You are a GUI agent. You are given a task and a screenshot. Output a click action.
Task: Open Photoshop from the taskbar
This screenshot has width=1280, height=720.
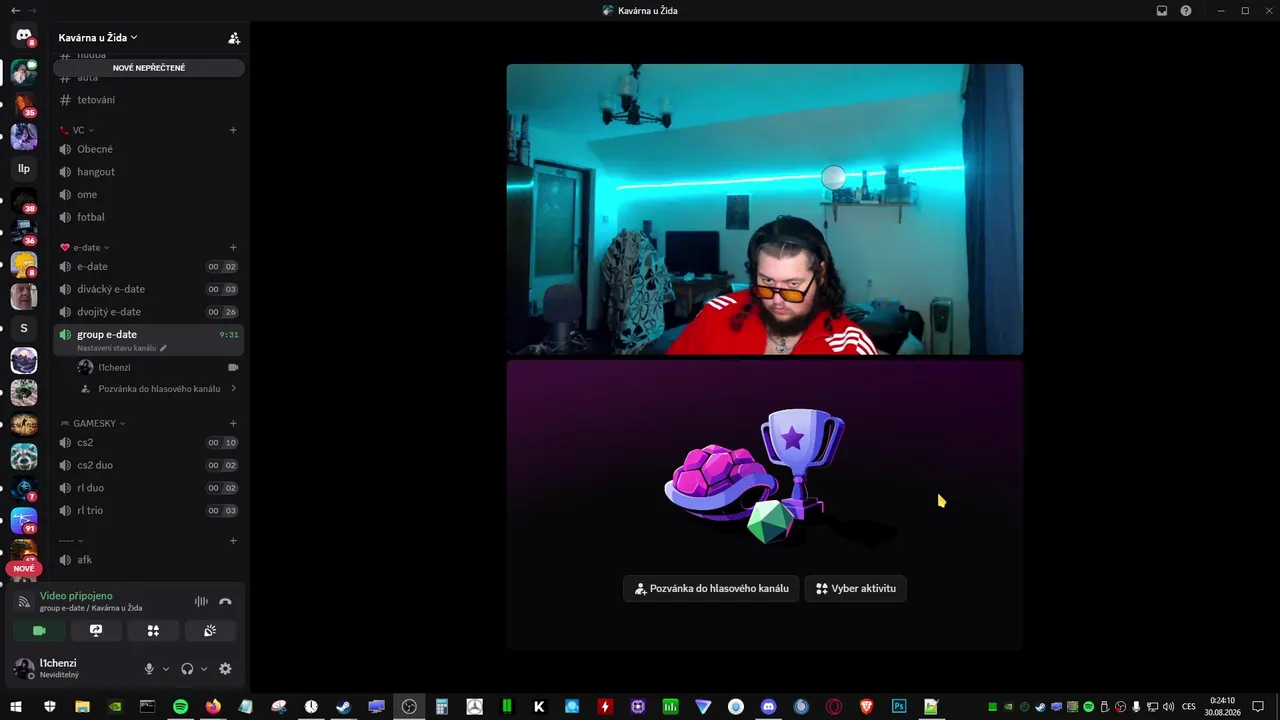[x=899, y=707]
